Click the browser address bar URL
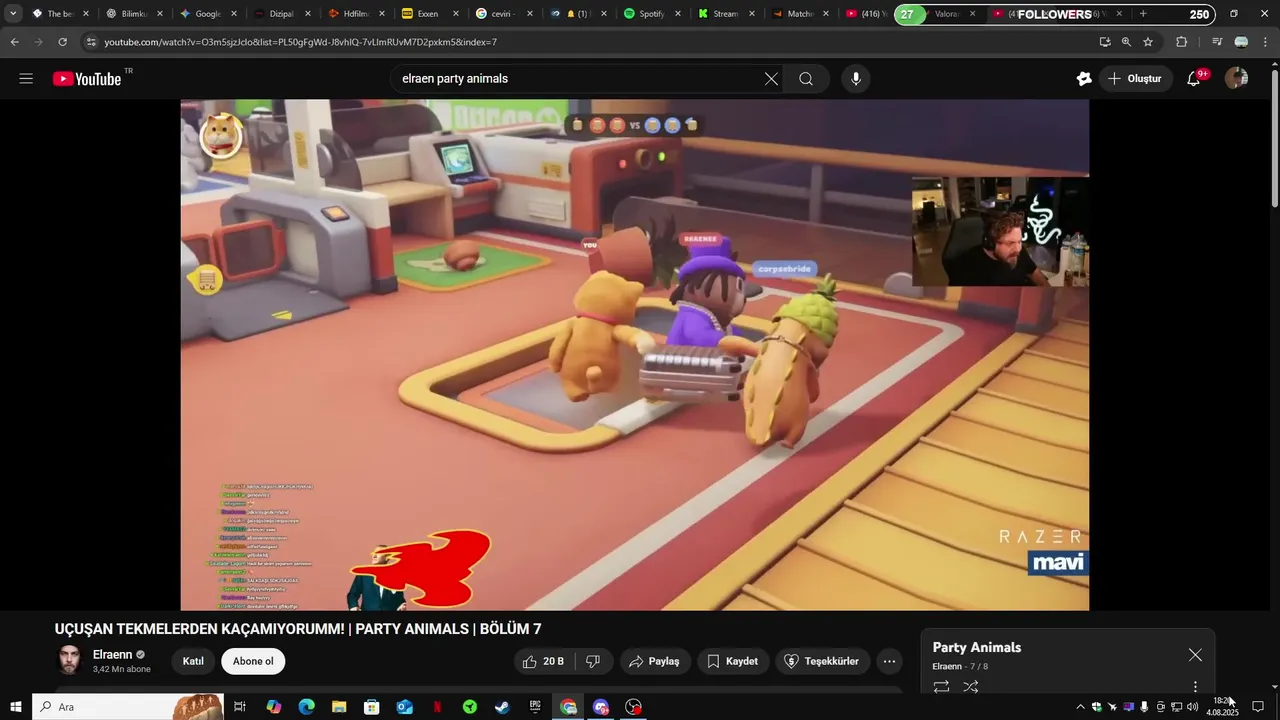The width and height of the screenshot is (1280, 720). 300,42
